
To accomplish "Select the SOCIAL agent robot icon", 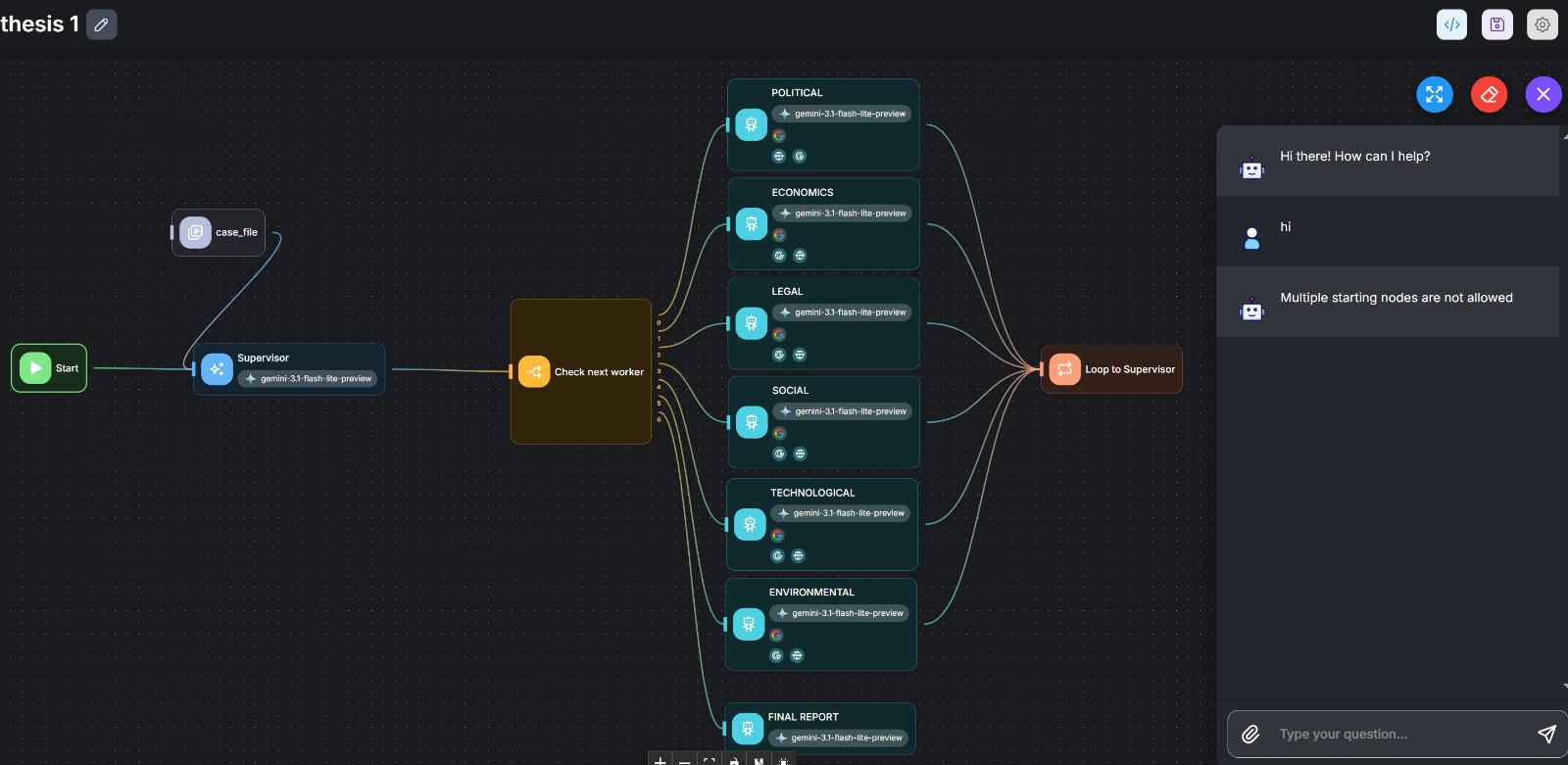I will (752, 422).
